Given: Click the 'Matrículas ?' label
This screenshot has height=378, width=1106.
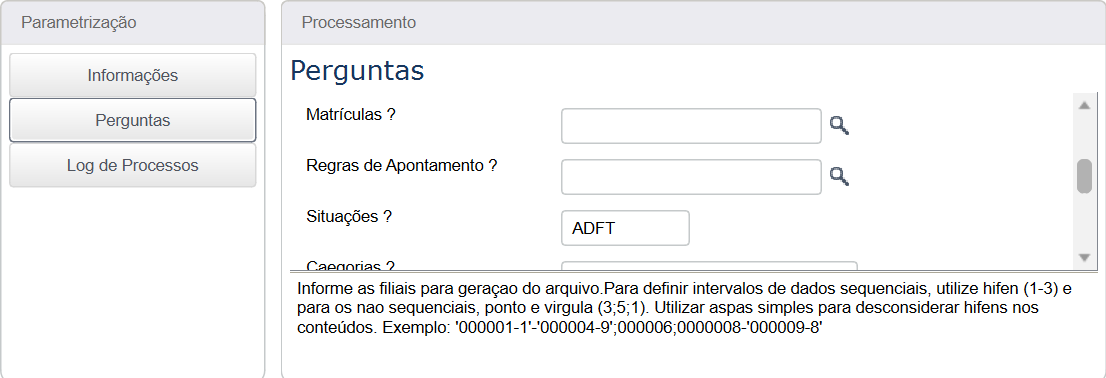Looking at the screenshot, I should 351,115.
